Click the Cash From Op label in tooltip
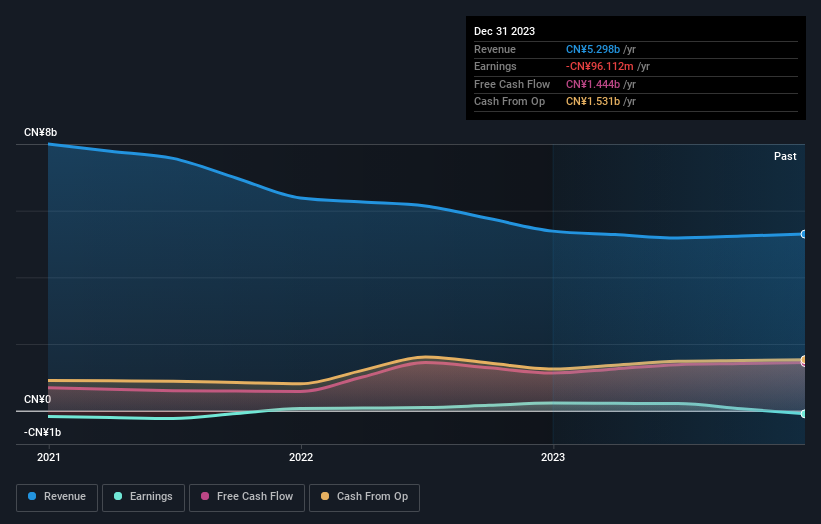The height and width of the screenshot is (524, 821). 509,102
